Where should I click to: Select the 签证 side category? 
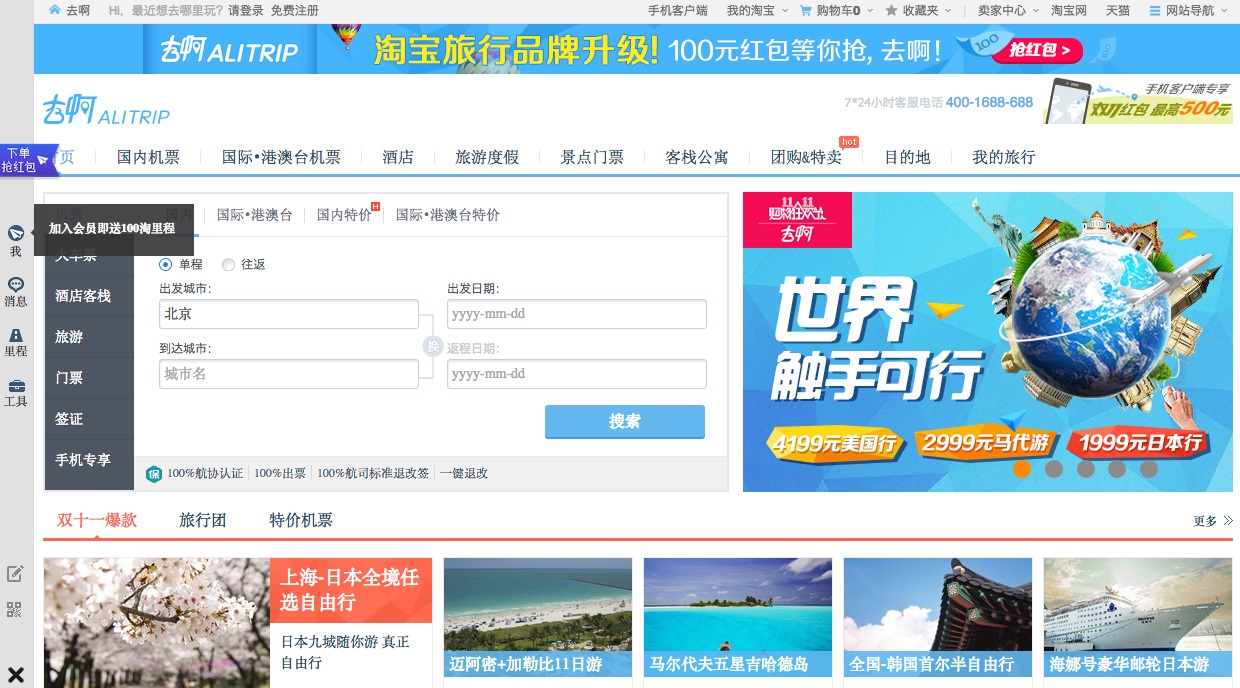click(89, 419)
